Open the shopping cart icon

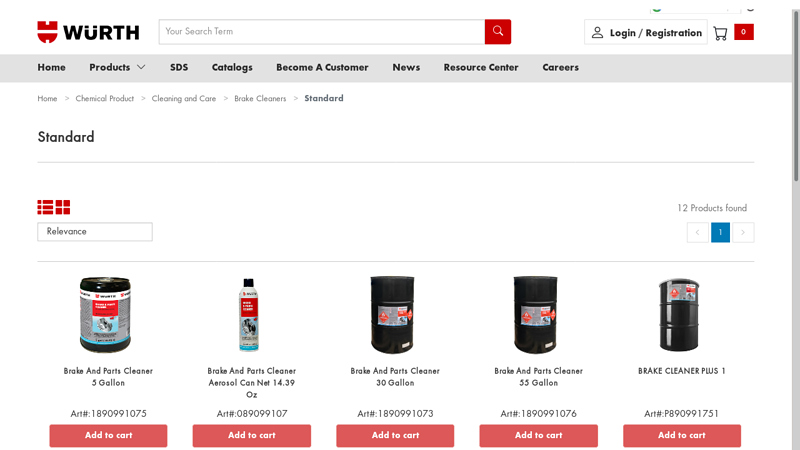(x=720, y=33)
